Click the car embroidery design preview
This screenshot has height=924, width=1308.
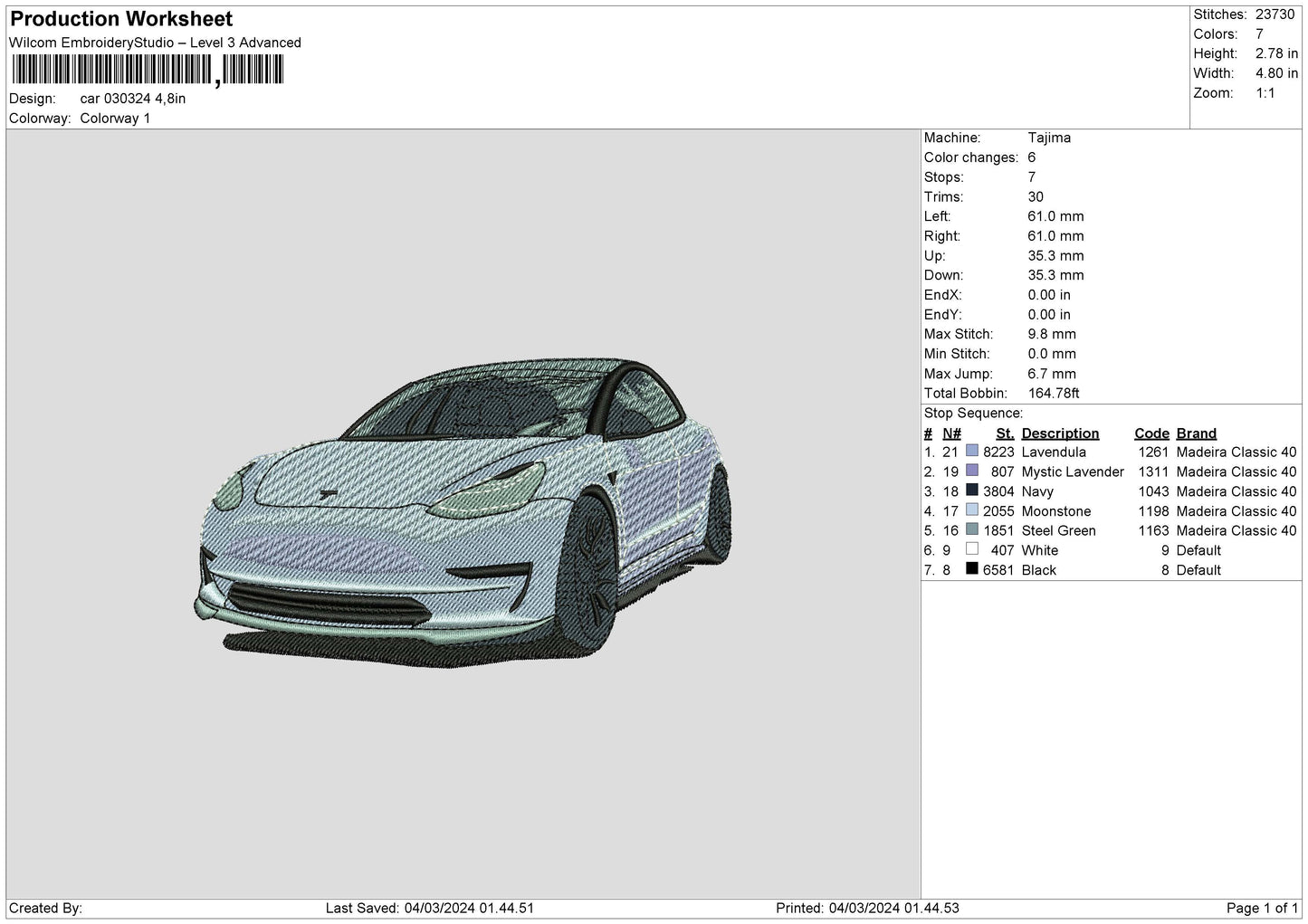tap(463, 513)
